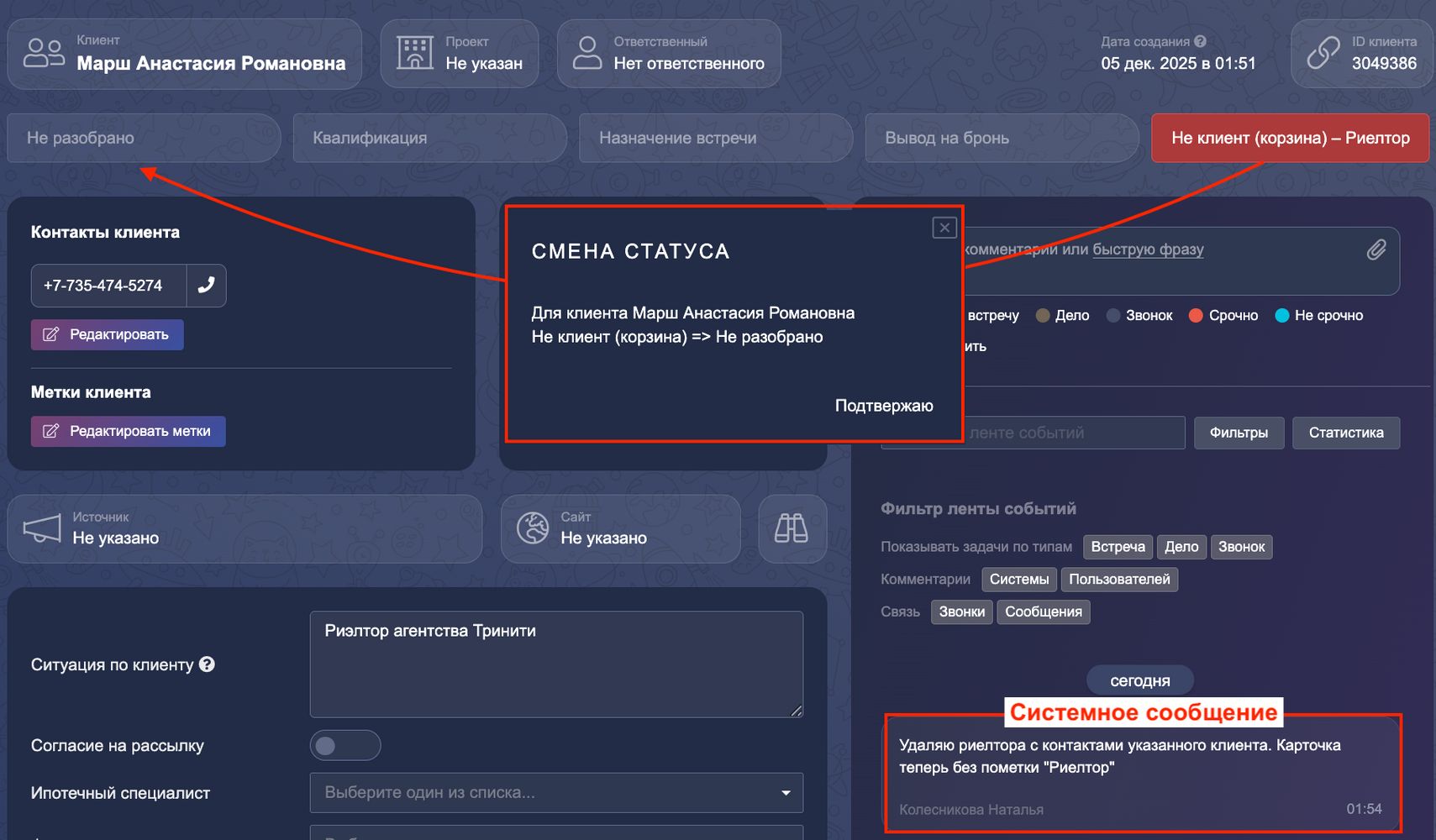Click the creation date 05 дек. 2025 в 01:51
The image size is (1436, 840).
(1178, 64)
